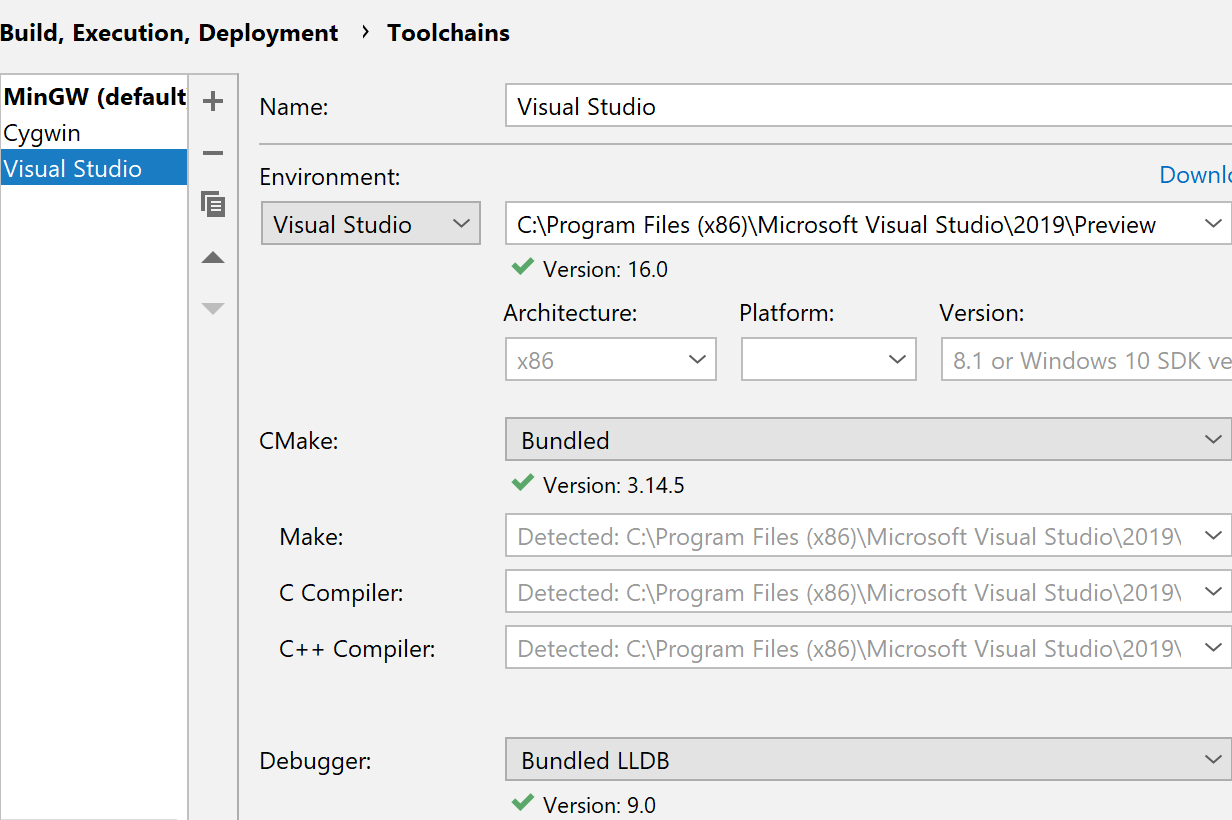This screenshot has width=1232, height=820.
Task: Click the Name text field
Action: click(866, 107)
